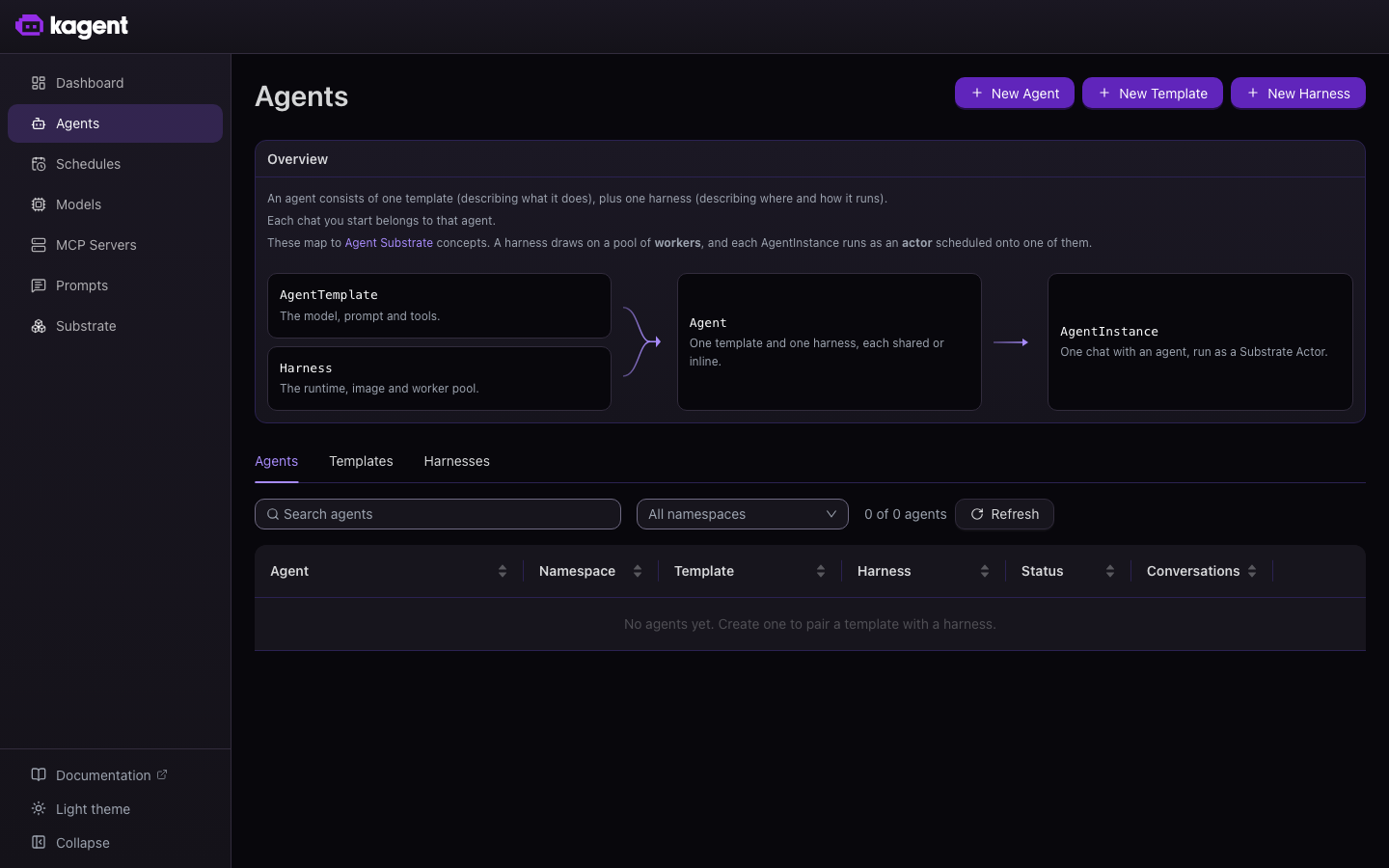
Task: Sort the table by Agent column
Action: (389, 571)
